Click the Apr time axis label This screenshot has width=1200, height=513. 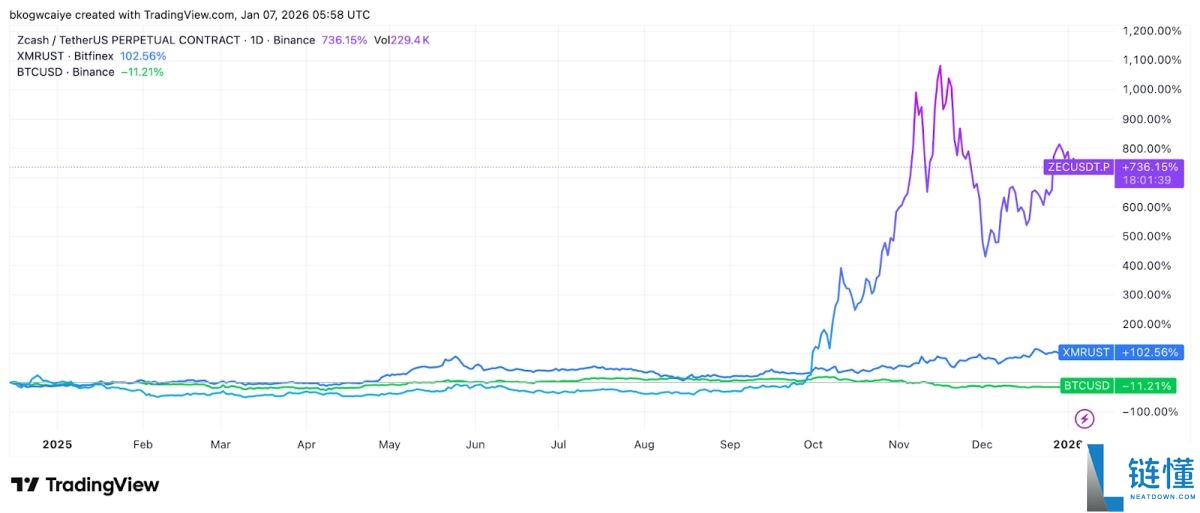tap(306, 444)
